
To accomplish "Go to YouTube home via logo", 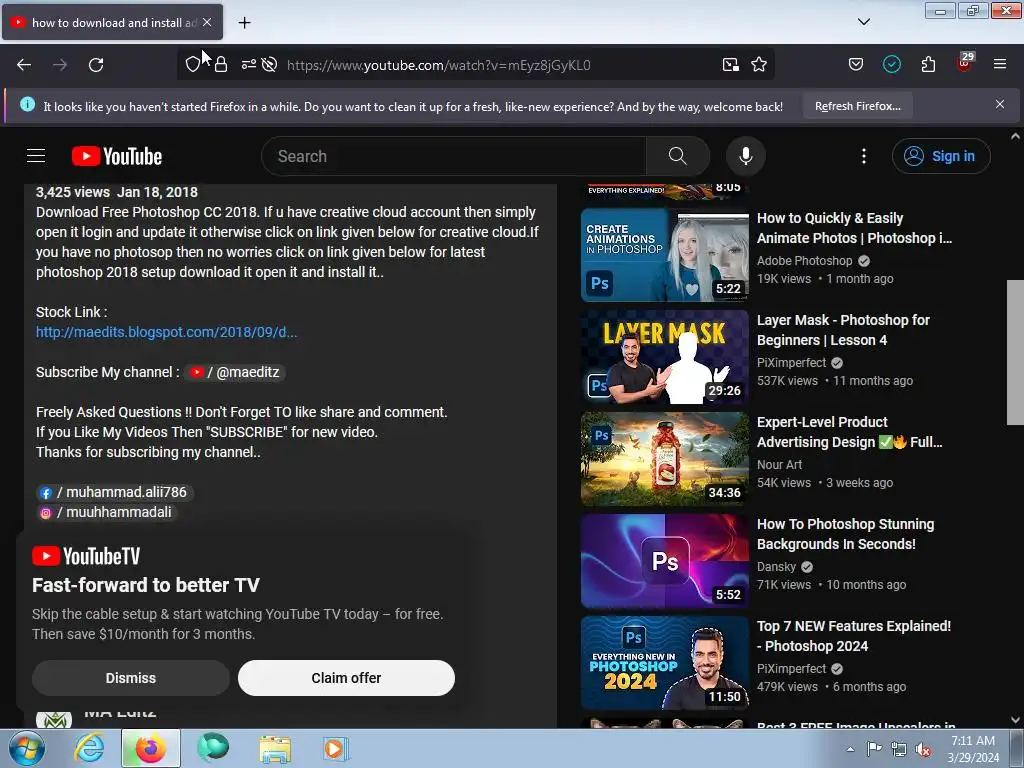I will coord(117,156).
